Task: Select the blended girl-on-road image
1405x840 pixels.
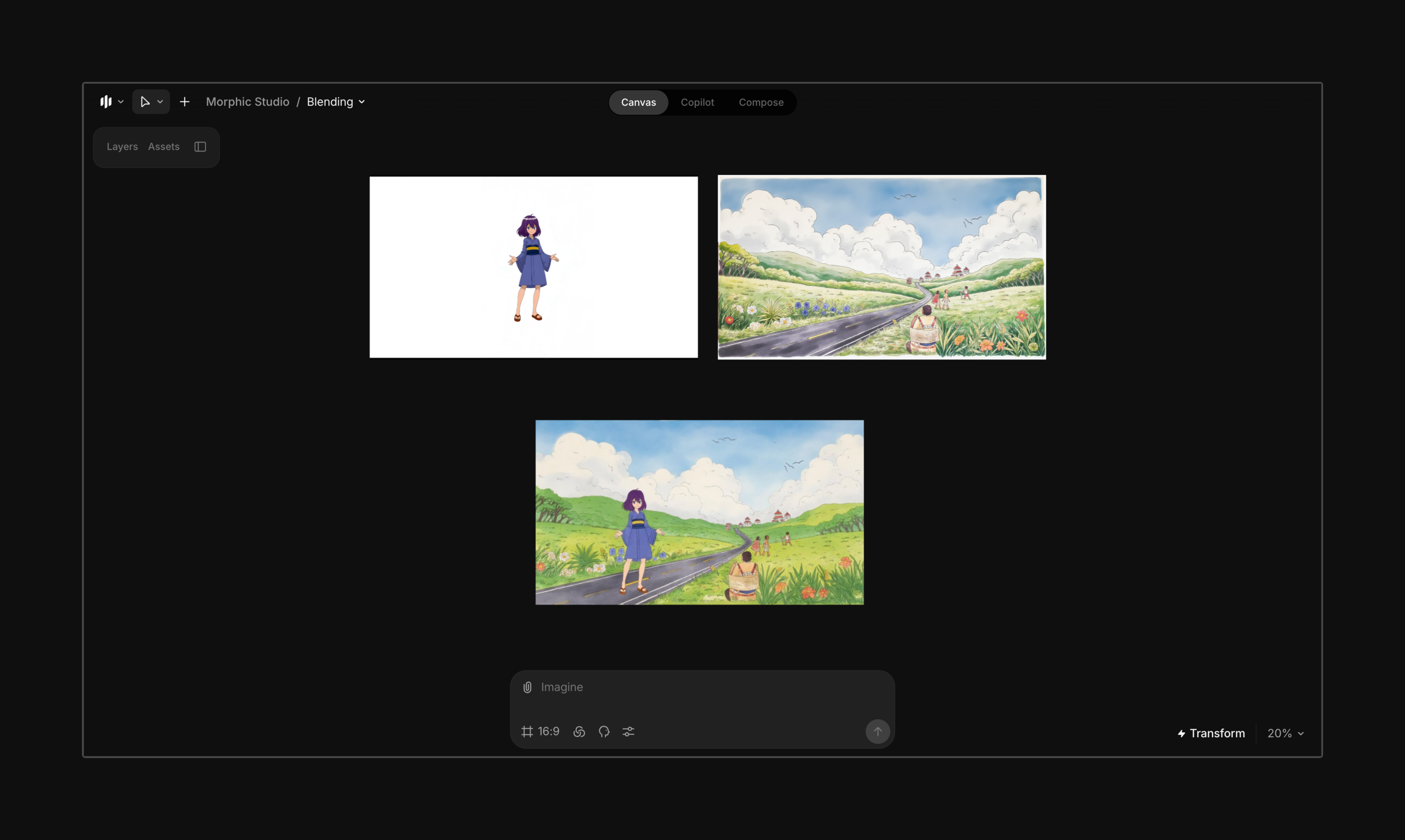Action: click(x=699, y=512)
